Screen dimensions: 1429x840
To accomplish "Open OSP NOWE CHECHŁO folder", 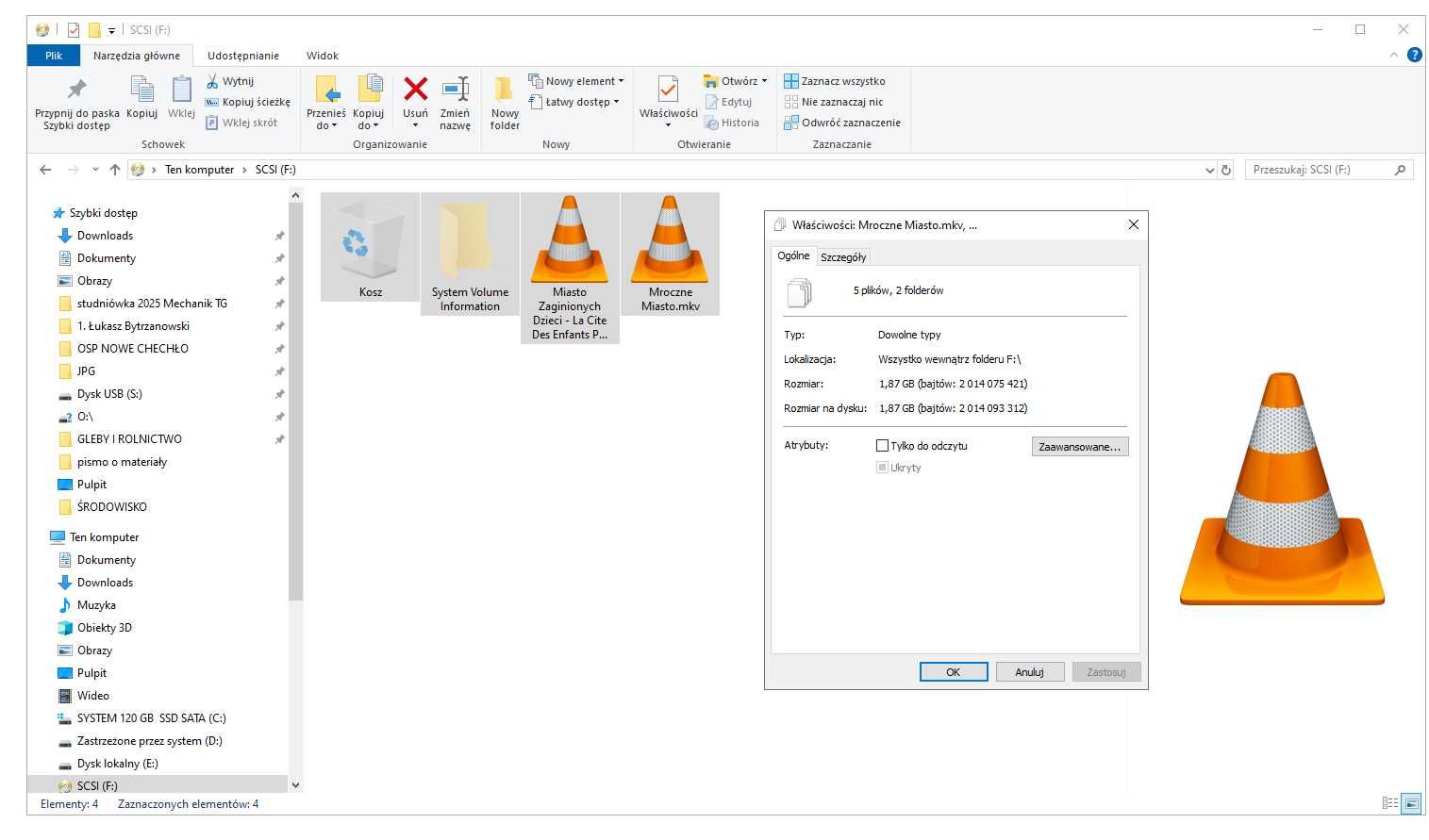I will (x=132, y=349).
